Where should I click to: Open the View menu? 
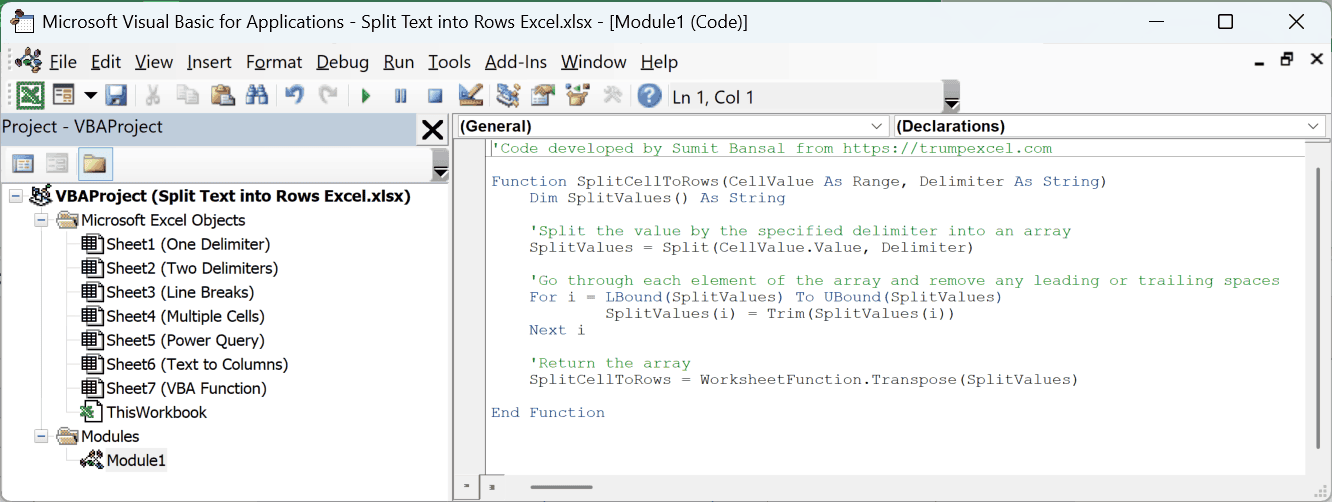[154, 62]
